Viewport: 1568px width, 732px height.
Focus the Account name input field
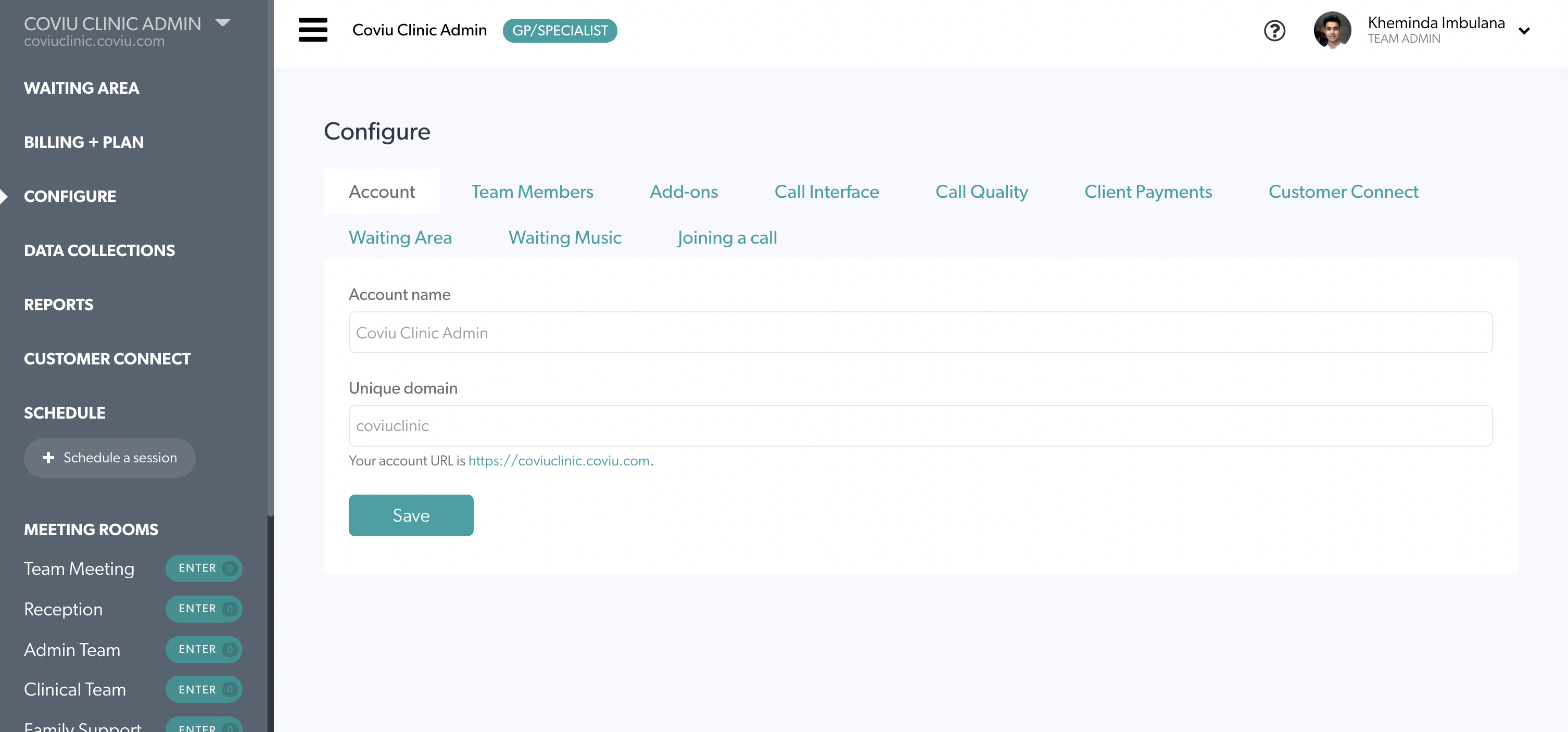(x=920, y=333)
